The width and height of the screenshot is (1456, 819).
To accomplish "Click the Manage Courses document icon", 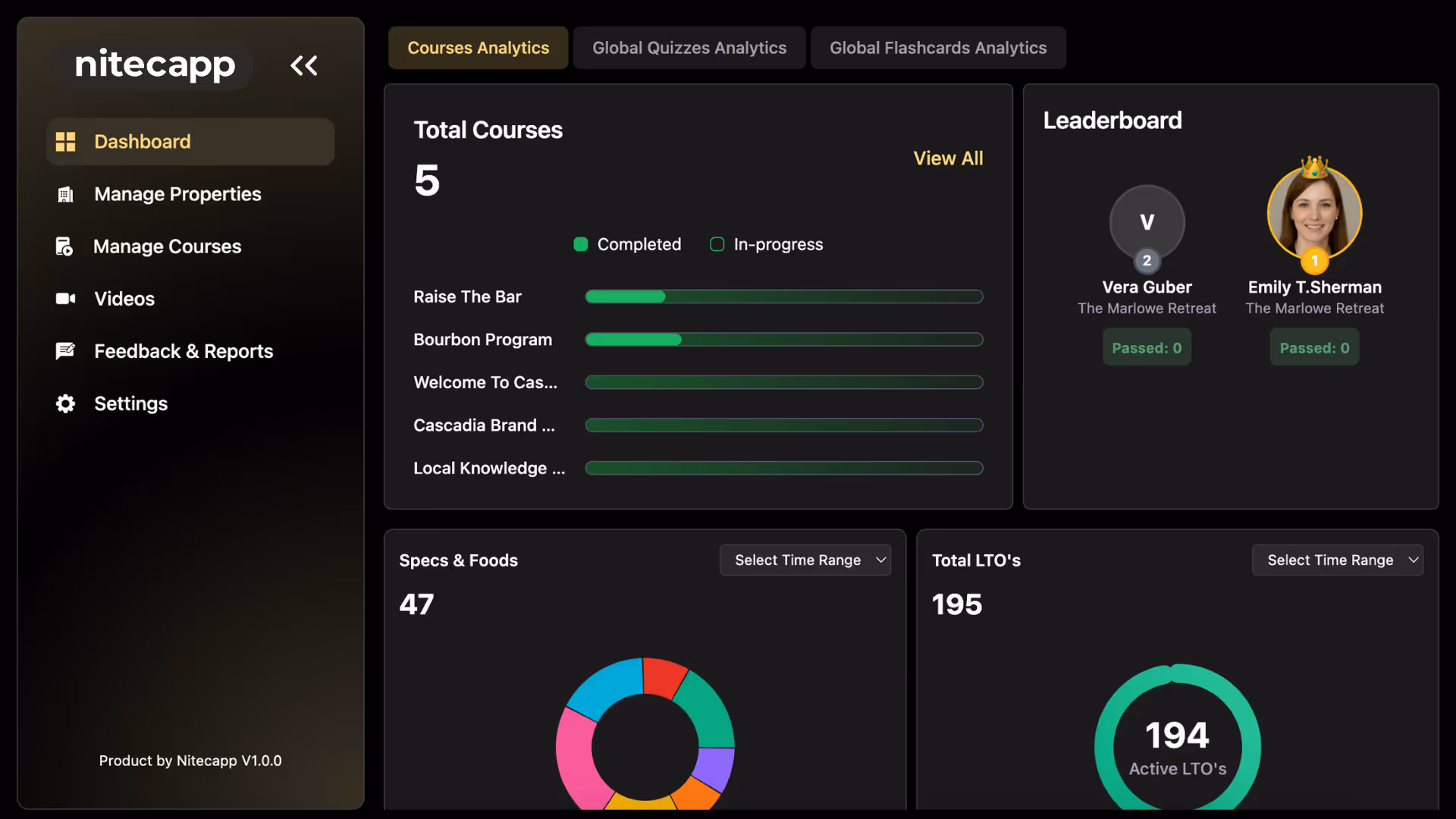I will pyautogui.click(x=64, y=246).
